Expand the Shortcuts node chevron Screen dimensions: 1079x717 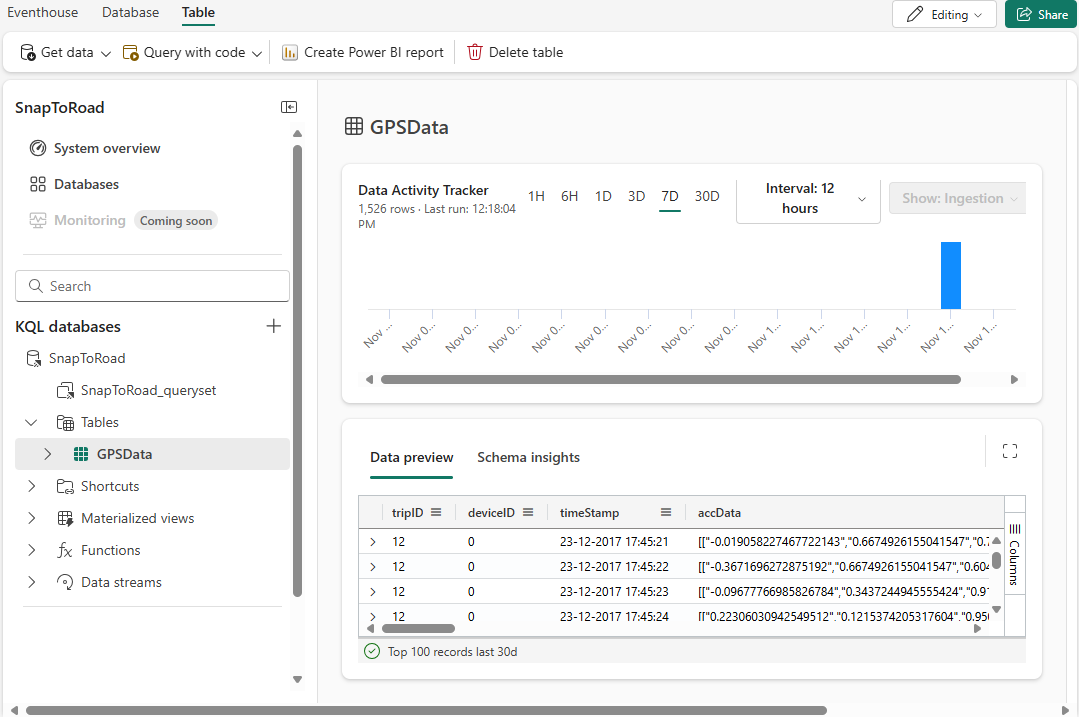tap(31, 486)
